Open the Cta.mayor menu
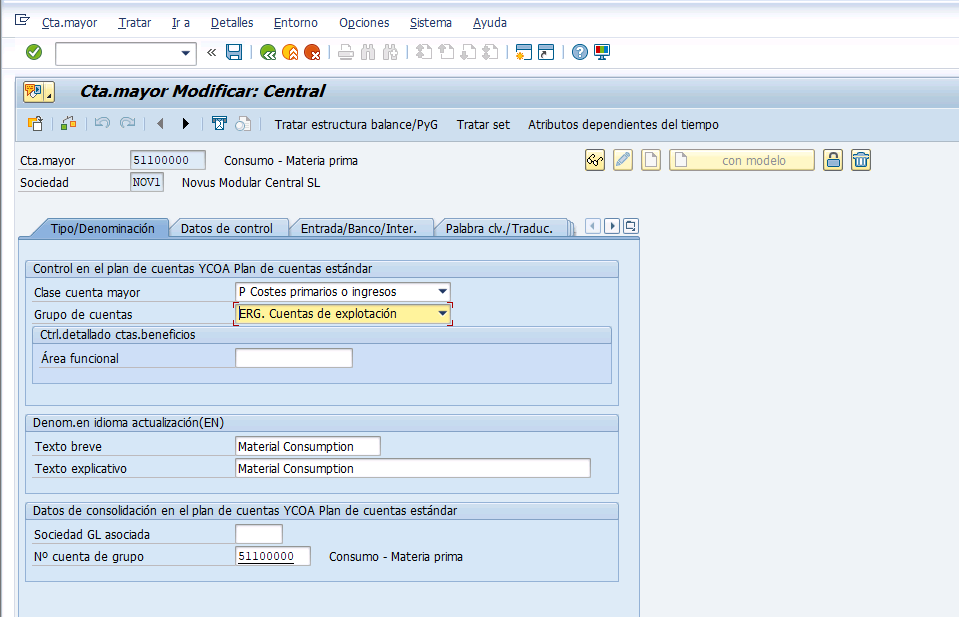Image resolution: width=959 pixels, height=617 pixels. 70,23
